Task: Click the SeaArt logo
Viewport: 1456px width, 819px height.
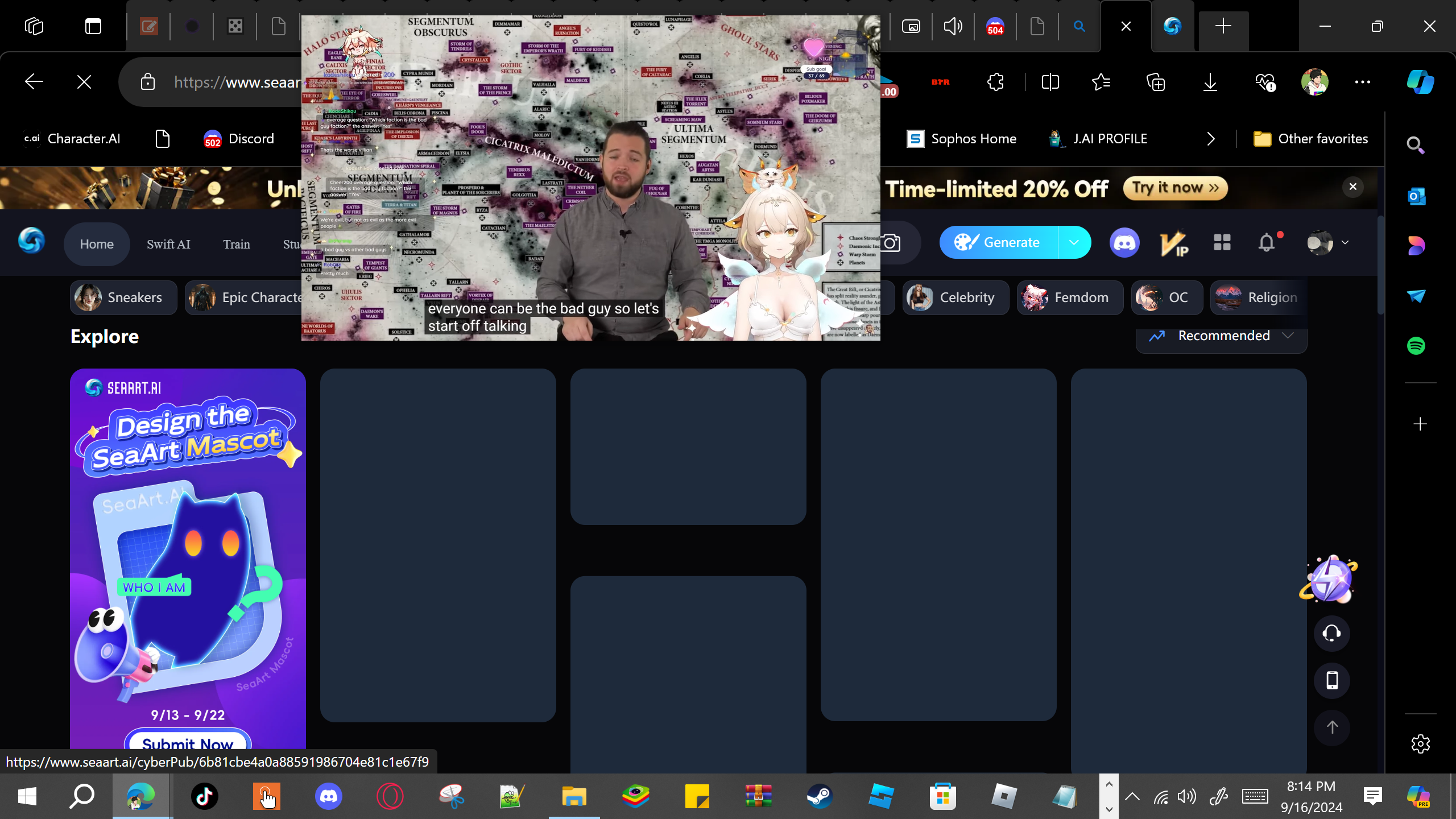Action: (x=31, y=241)
